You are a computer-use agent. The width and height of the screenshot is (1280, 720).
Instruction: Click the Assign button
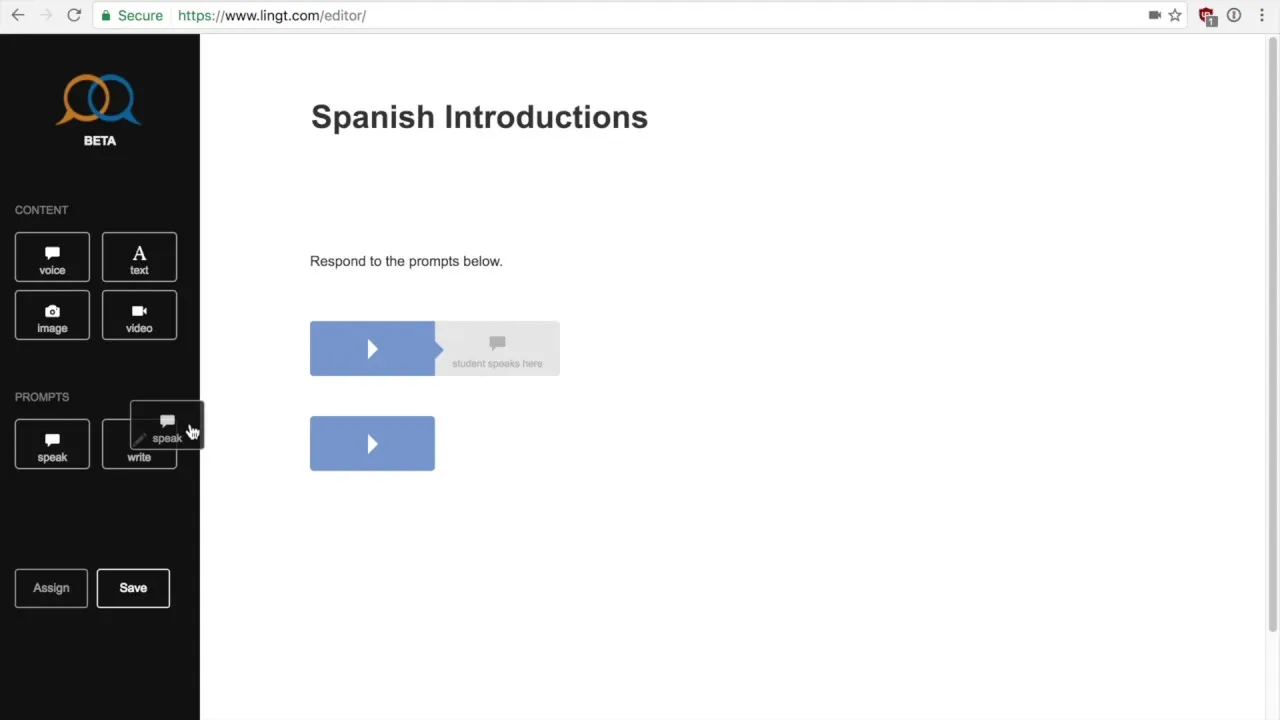point(51,588)
